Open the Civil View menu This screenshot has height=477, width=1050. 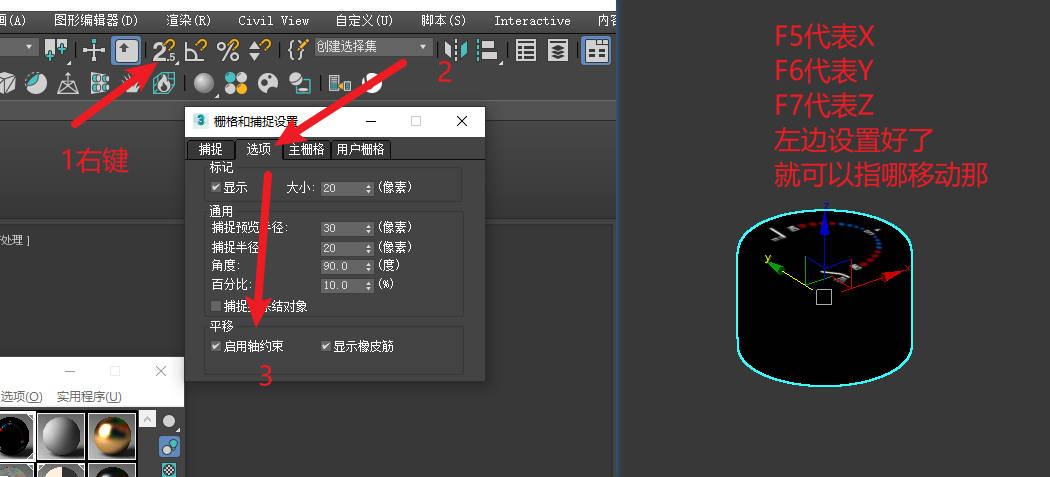(x=273, y=21)
